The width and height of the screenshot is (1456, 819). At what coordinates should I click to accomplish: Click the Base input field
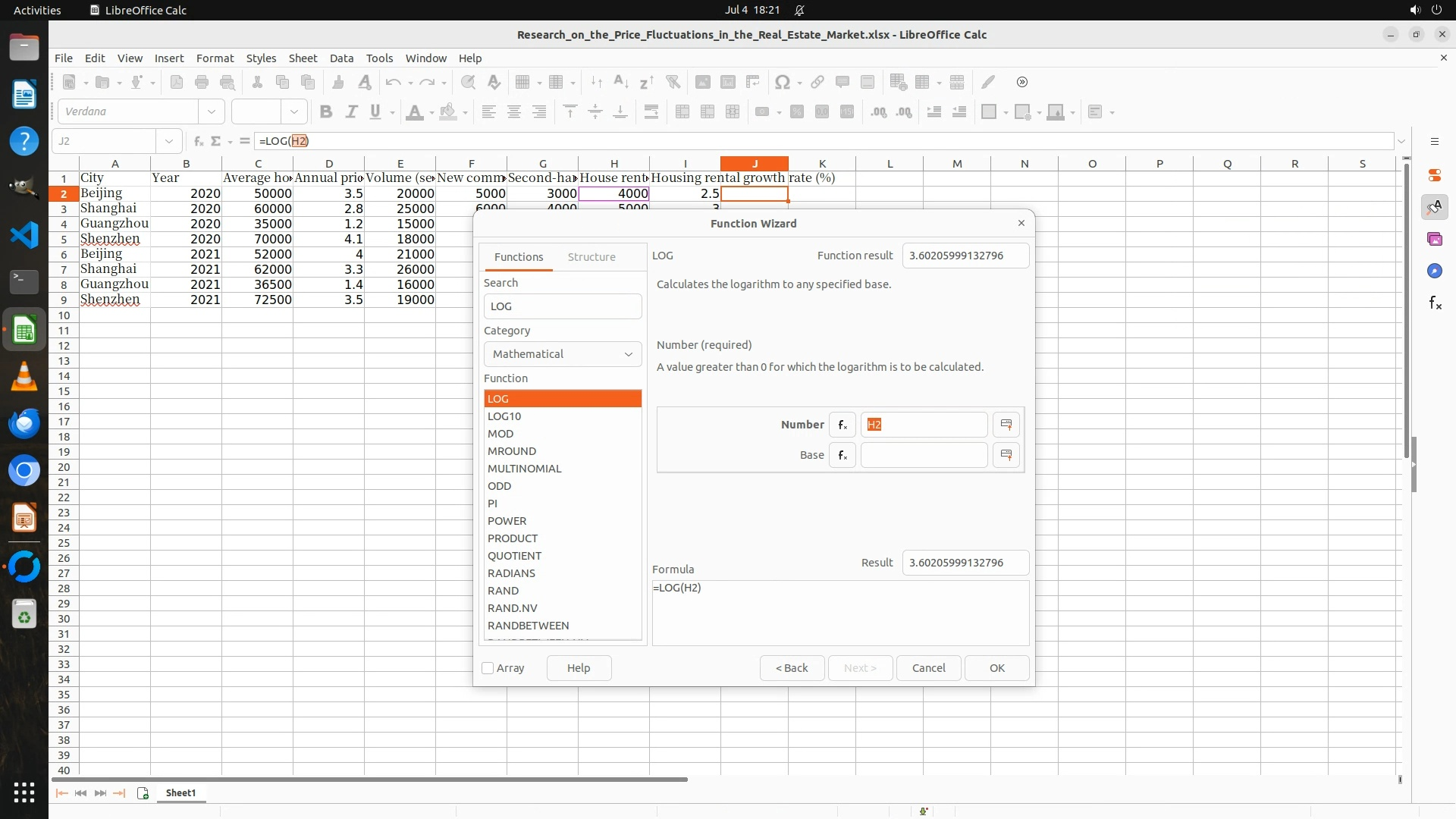[924, 455]
